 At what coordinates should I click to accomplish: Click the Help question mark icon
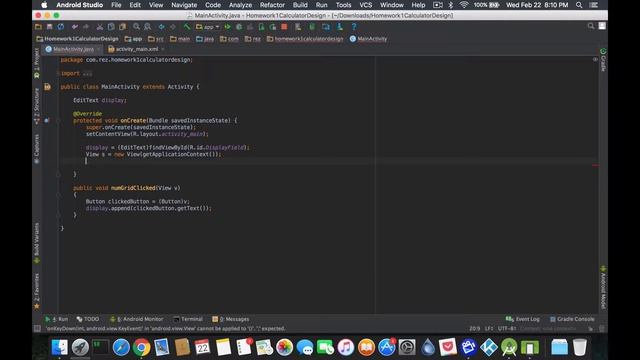(354, 27)
